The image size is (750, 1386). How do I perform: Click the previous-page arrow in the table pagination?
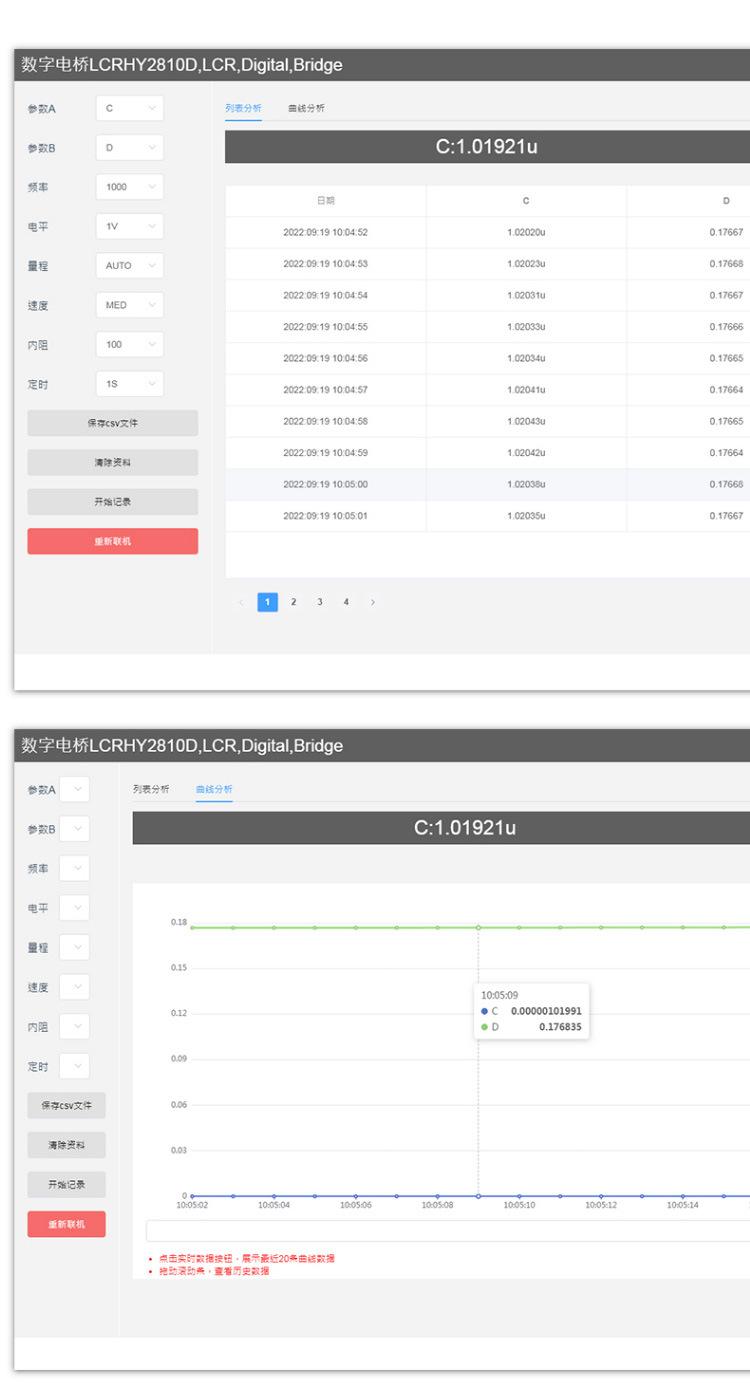240,602
